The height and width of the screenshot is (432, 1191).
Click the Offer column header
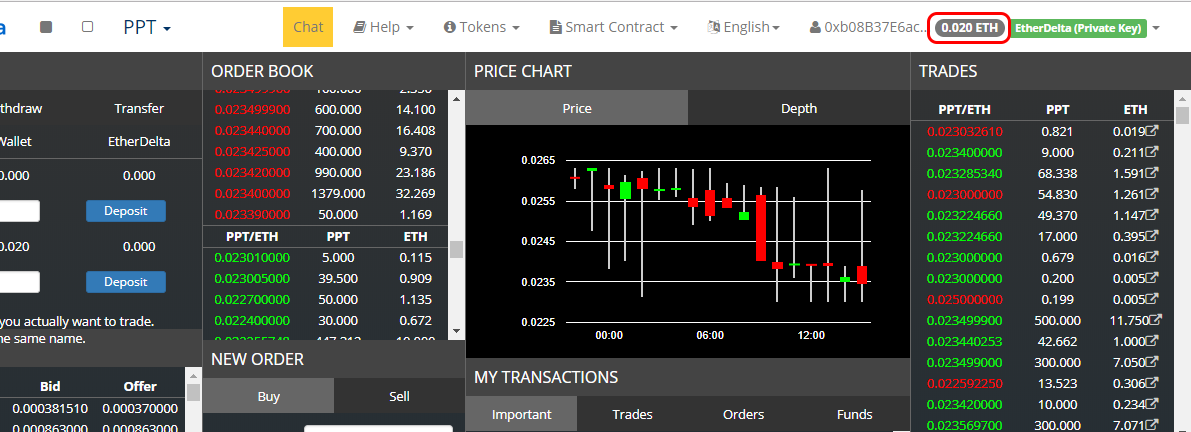pos(140,386)
